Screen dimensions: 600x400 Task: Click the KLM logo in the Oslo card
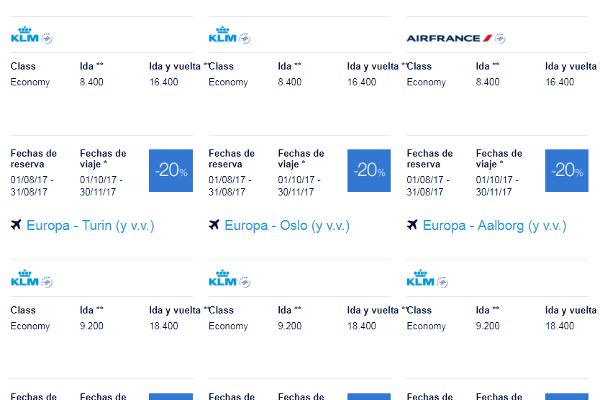tap(223, 278)
